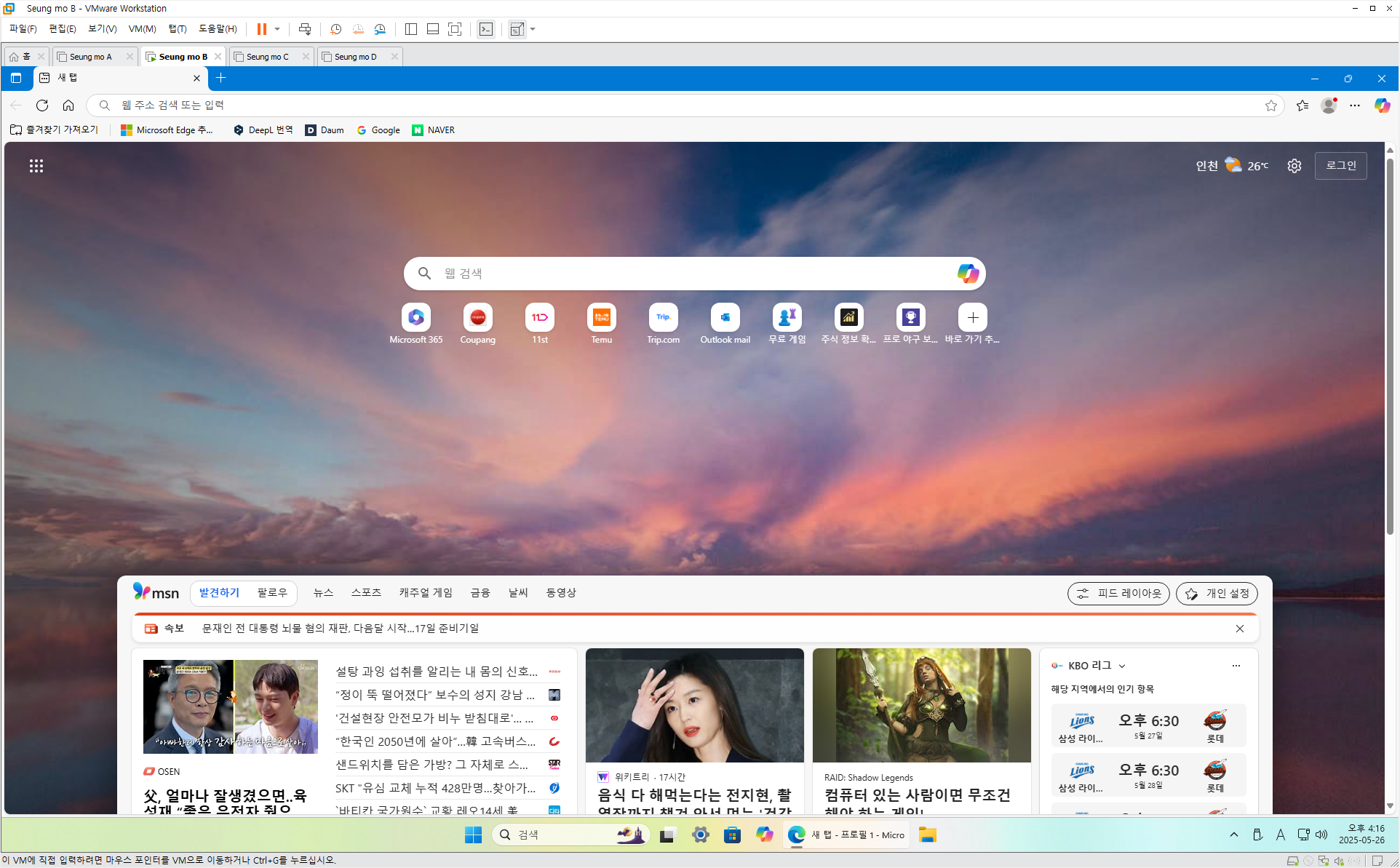Click the 피드 레이아웃 button
The height and width of the screenshot is (868, 1400).
(x=1118, y=594)
